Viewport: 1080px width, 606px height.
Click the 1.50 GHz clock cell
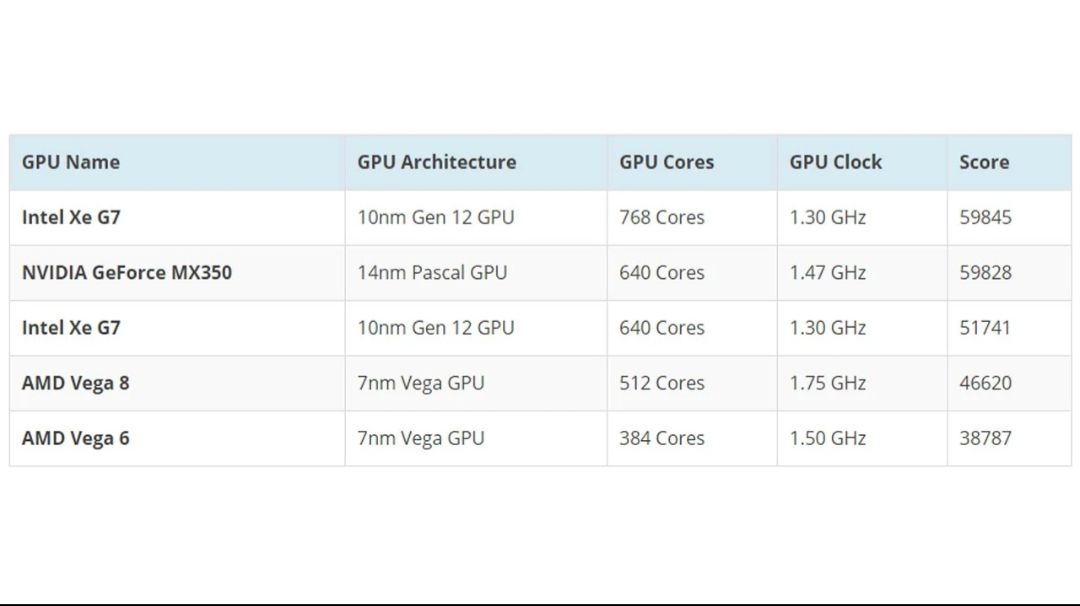click(828, 438)
